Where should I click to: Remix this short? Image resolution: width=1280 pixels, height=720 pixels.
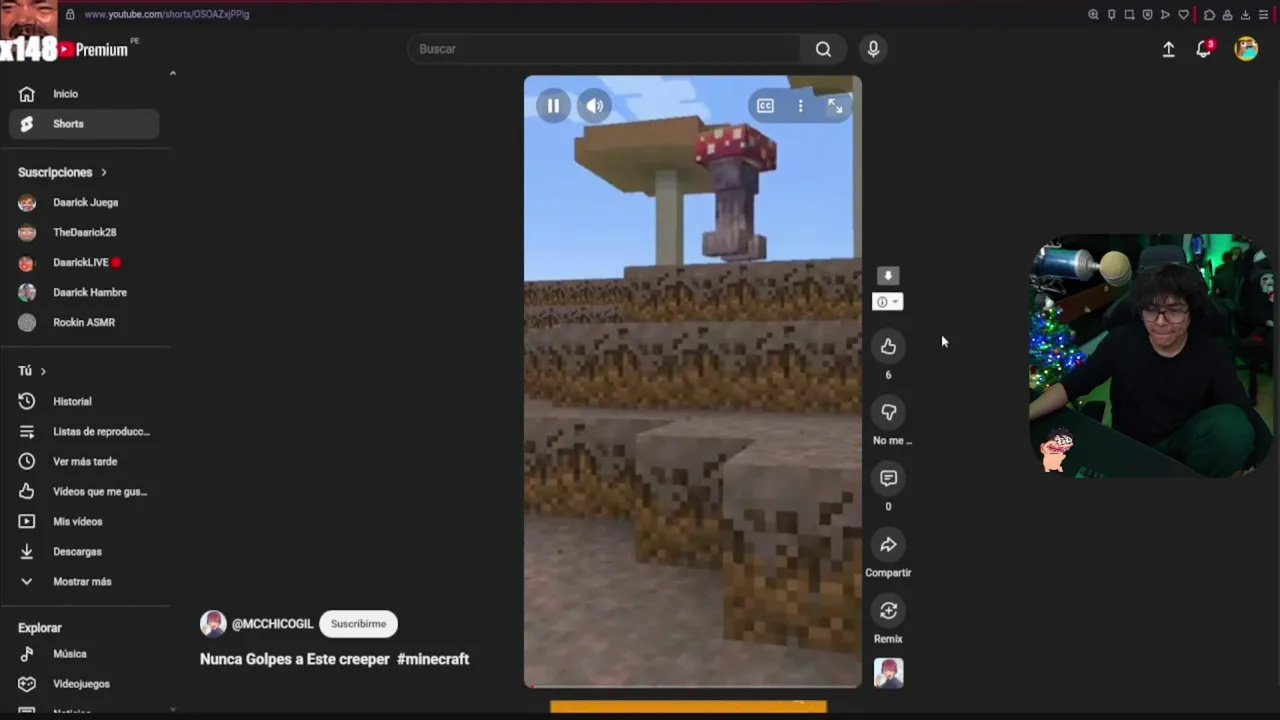[x=888, y=611]
